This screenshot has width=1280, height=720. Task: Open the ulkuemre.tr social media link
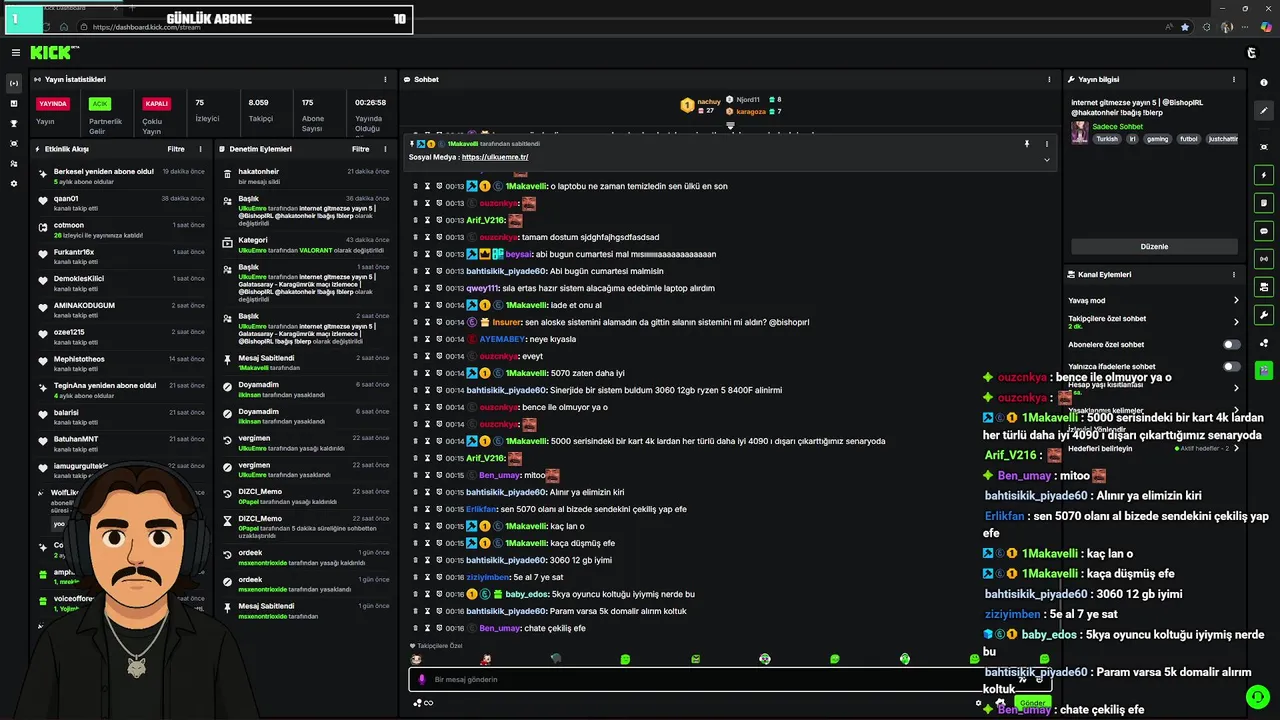pyautogui.click(x=495, y=157)
